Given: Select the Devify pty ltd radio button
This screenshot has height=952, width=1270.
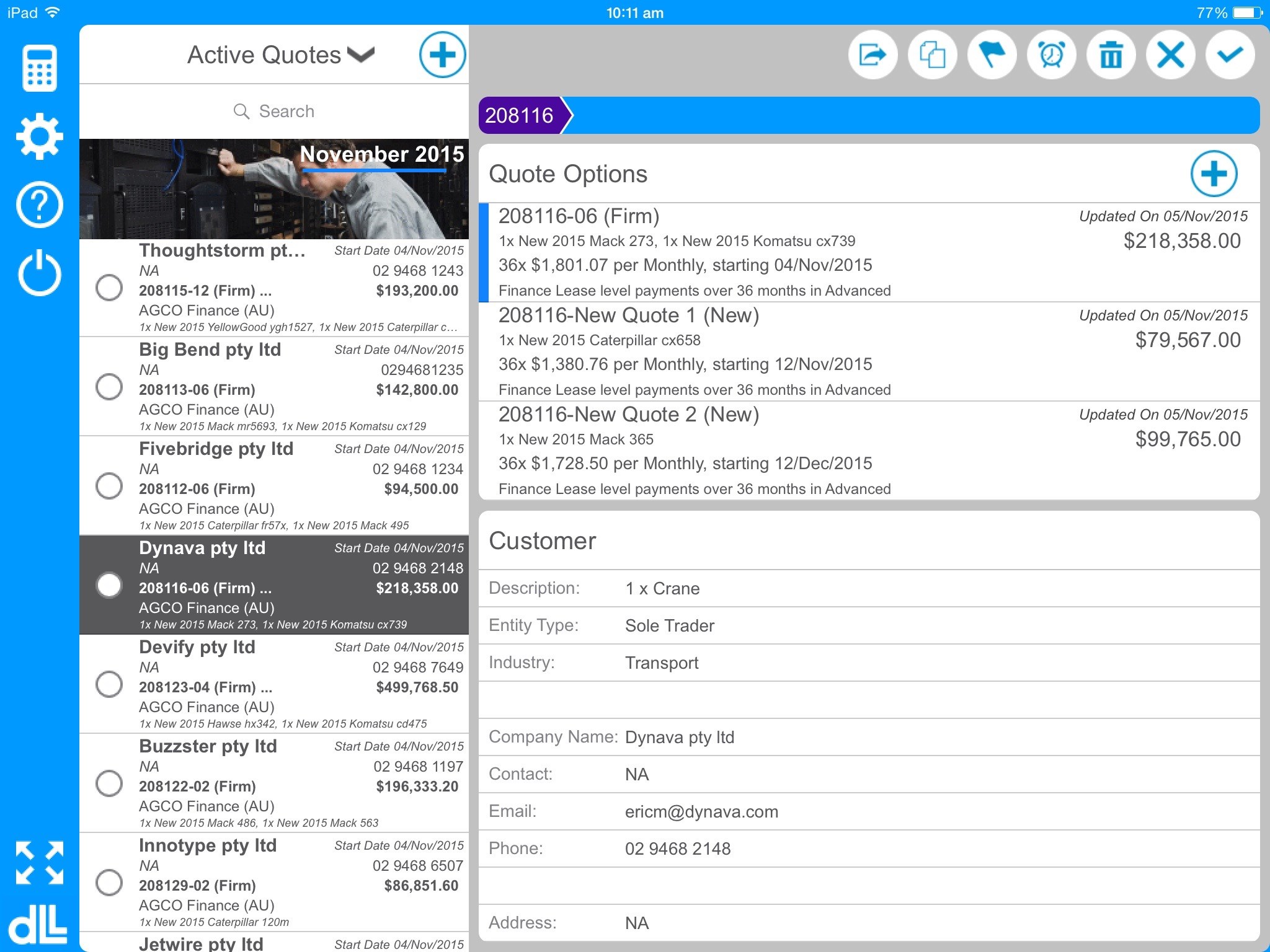Looking at the screenshot, I should click(x=109, y=684).
